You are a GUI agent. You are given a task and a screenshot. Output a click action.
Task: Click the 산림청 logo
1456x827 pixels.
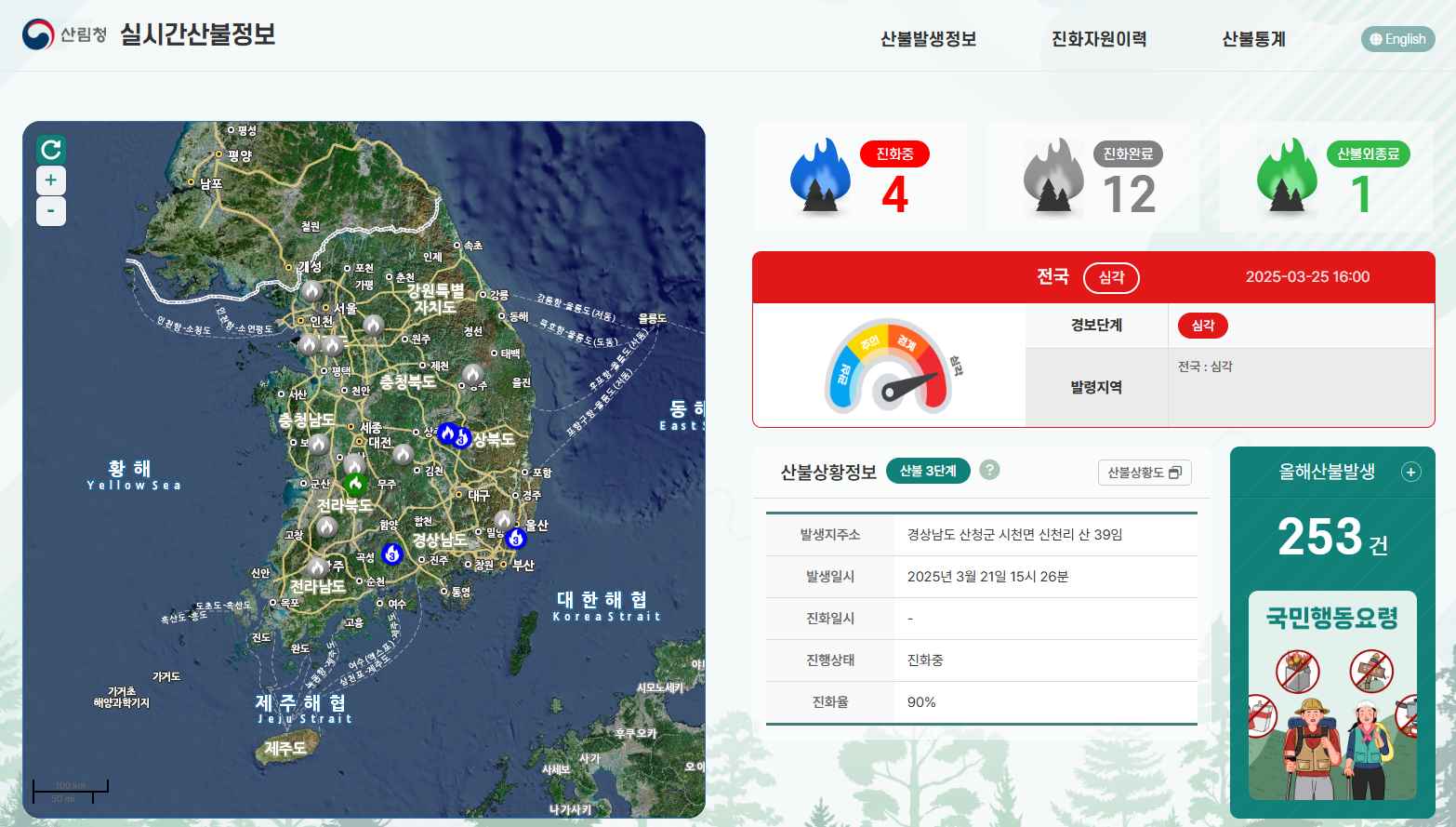[x=64, y=34]
